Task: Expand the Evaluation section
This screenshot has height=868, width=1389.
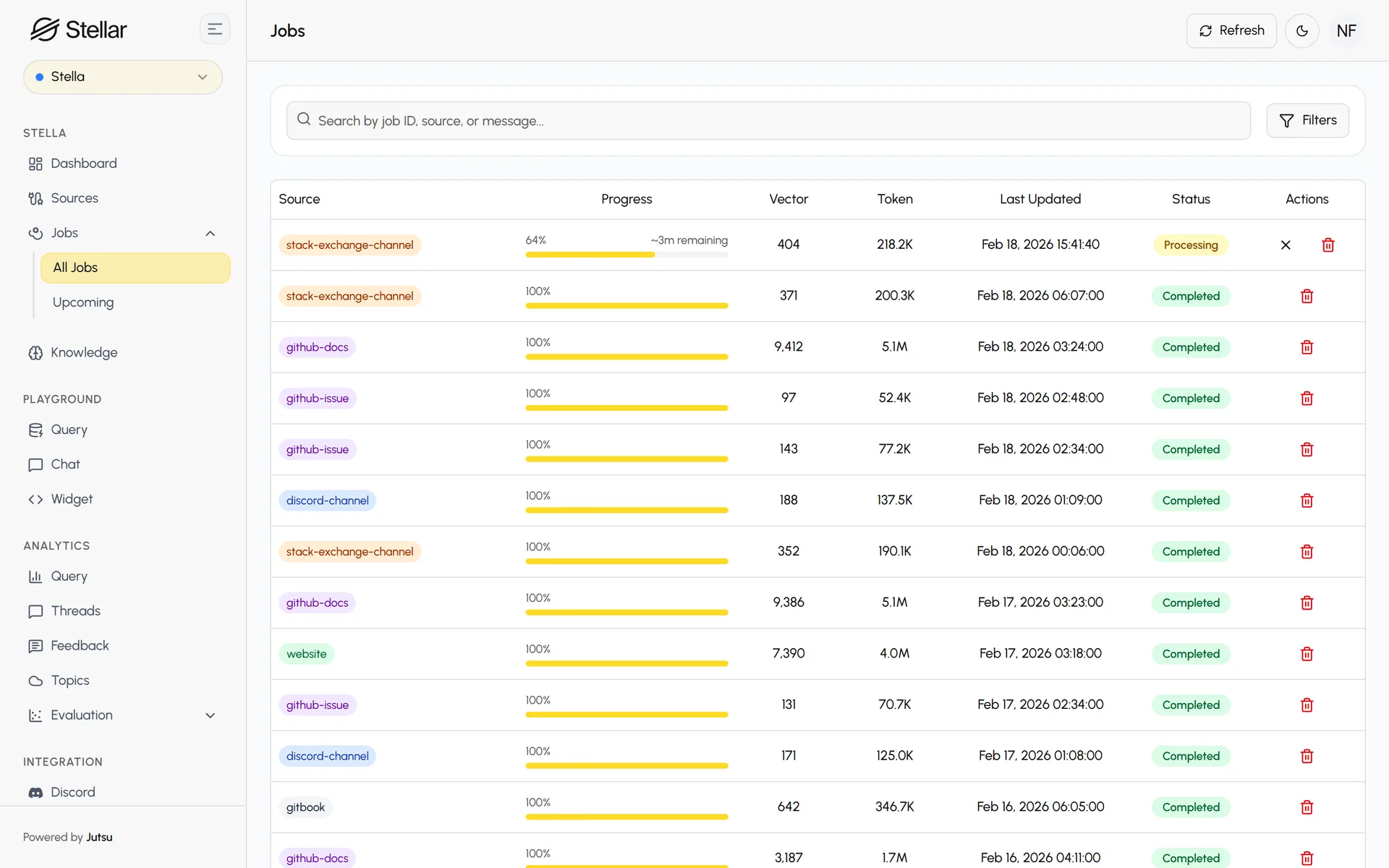Action: pyautogui.click(x=211, y=715)
